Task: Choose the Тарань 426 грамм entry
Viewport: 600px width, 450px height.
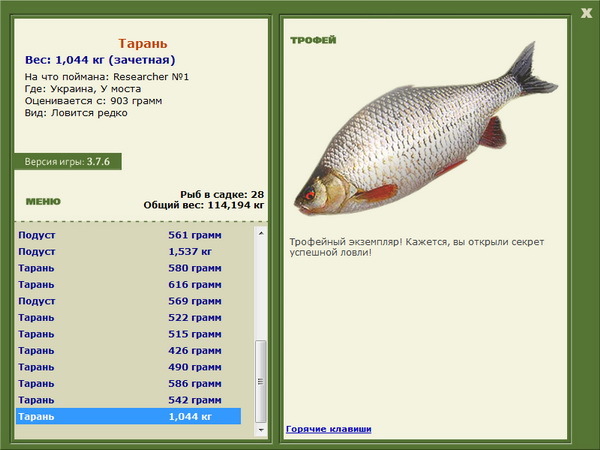Action: (128, 351)
